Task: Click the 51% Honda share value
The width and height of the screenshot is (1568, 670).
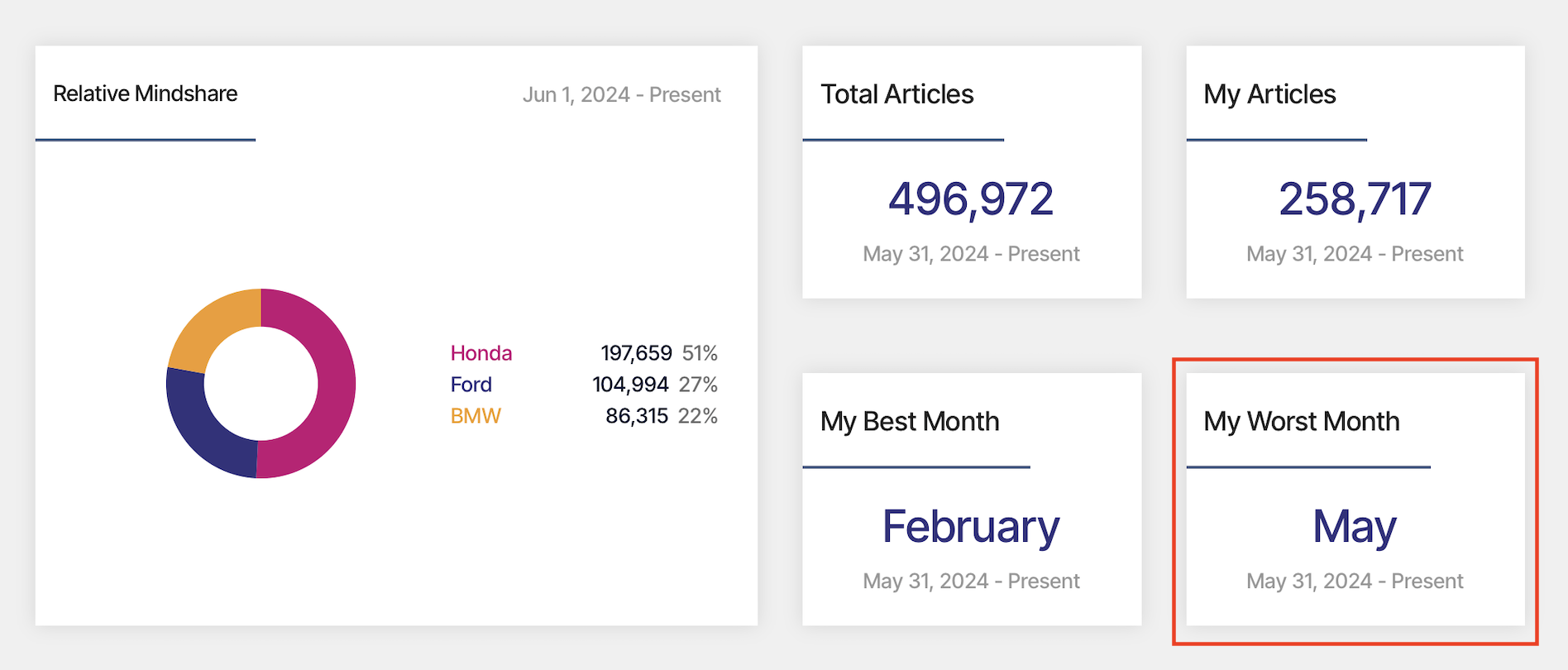Action: tap(700, 353)
